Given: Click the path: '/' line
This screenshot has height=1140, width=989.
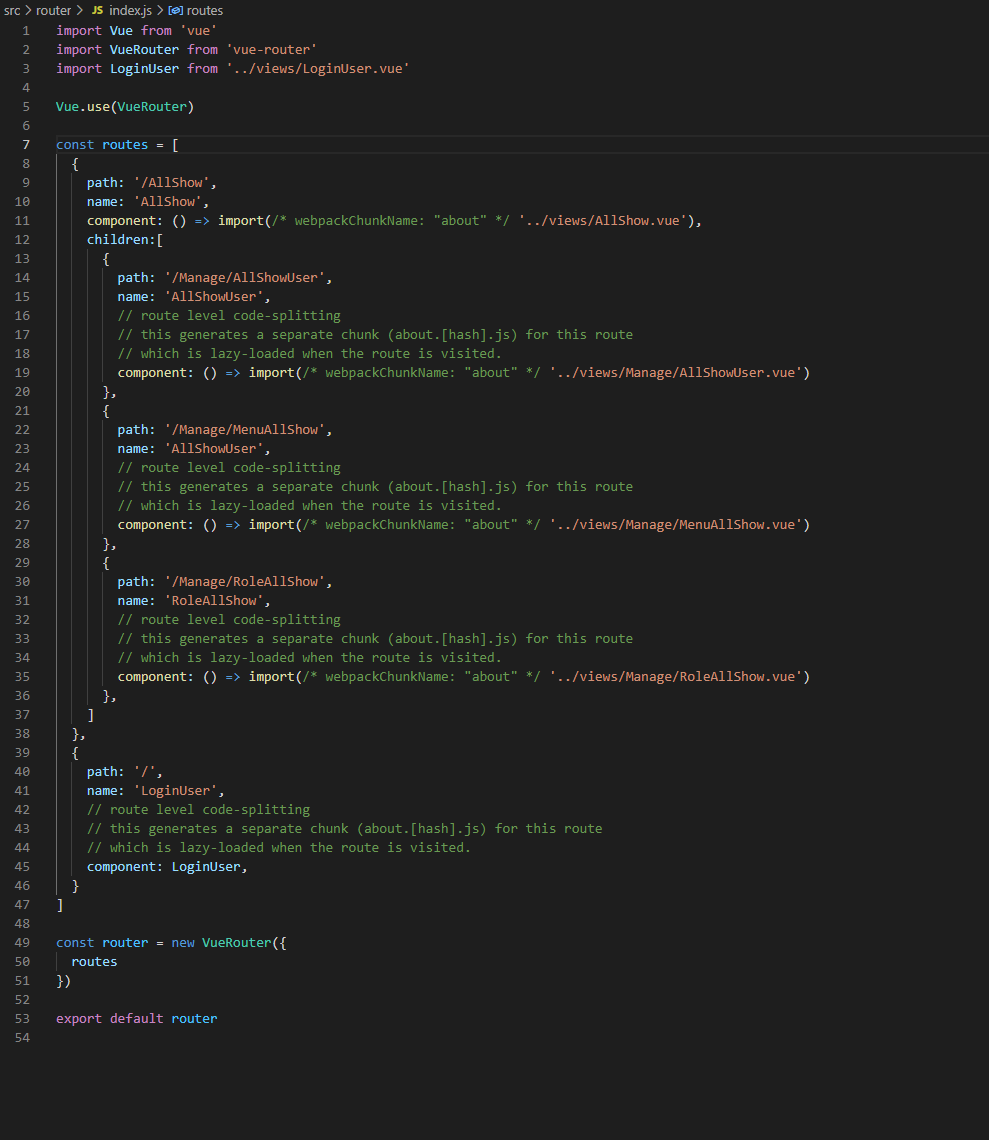Looking at the screenshot, I should point(124,771).
